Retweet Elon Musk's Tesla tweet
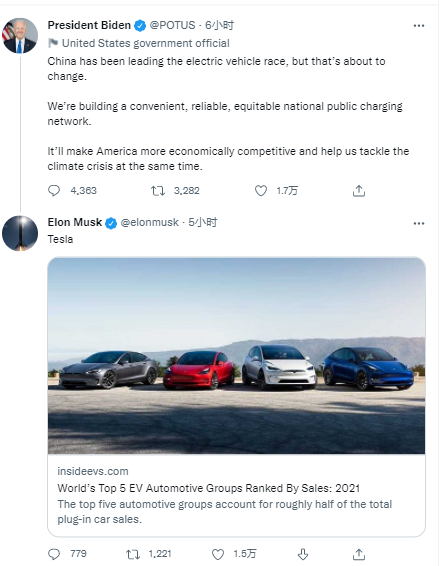Viewport: 444px width, 566px height. (x=133, y=554)
